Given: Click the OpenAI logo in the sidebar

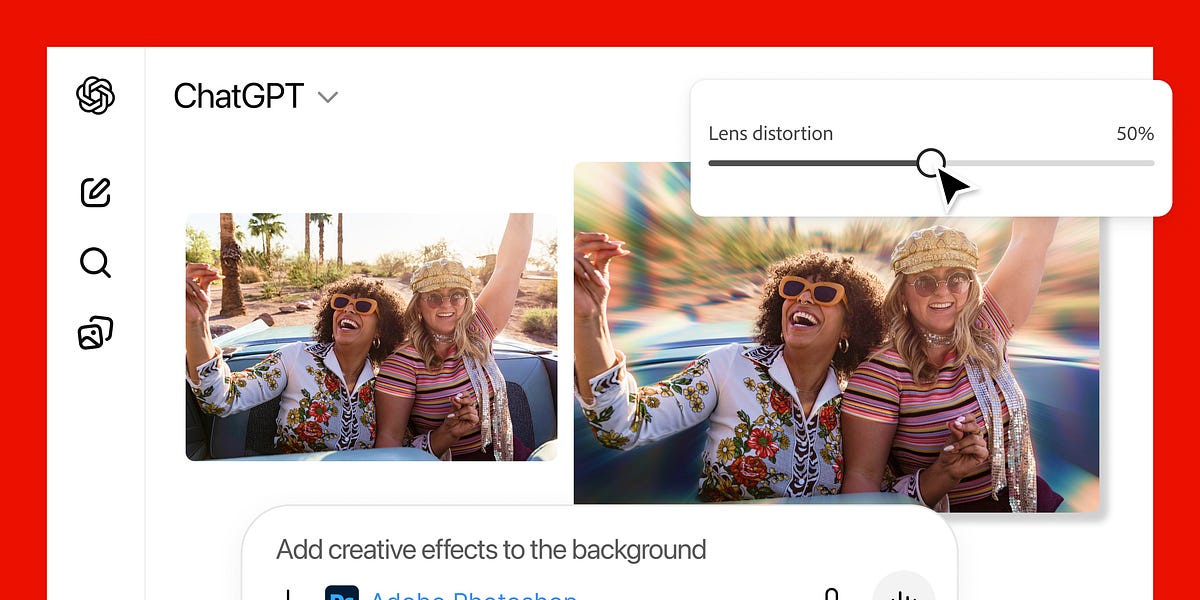Looking at the screenshot, I should tap(96, 96).
